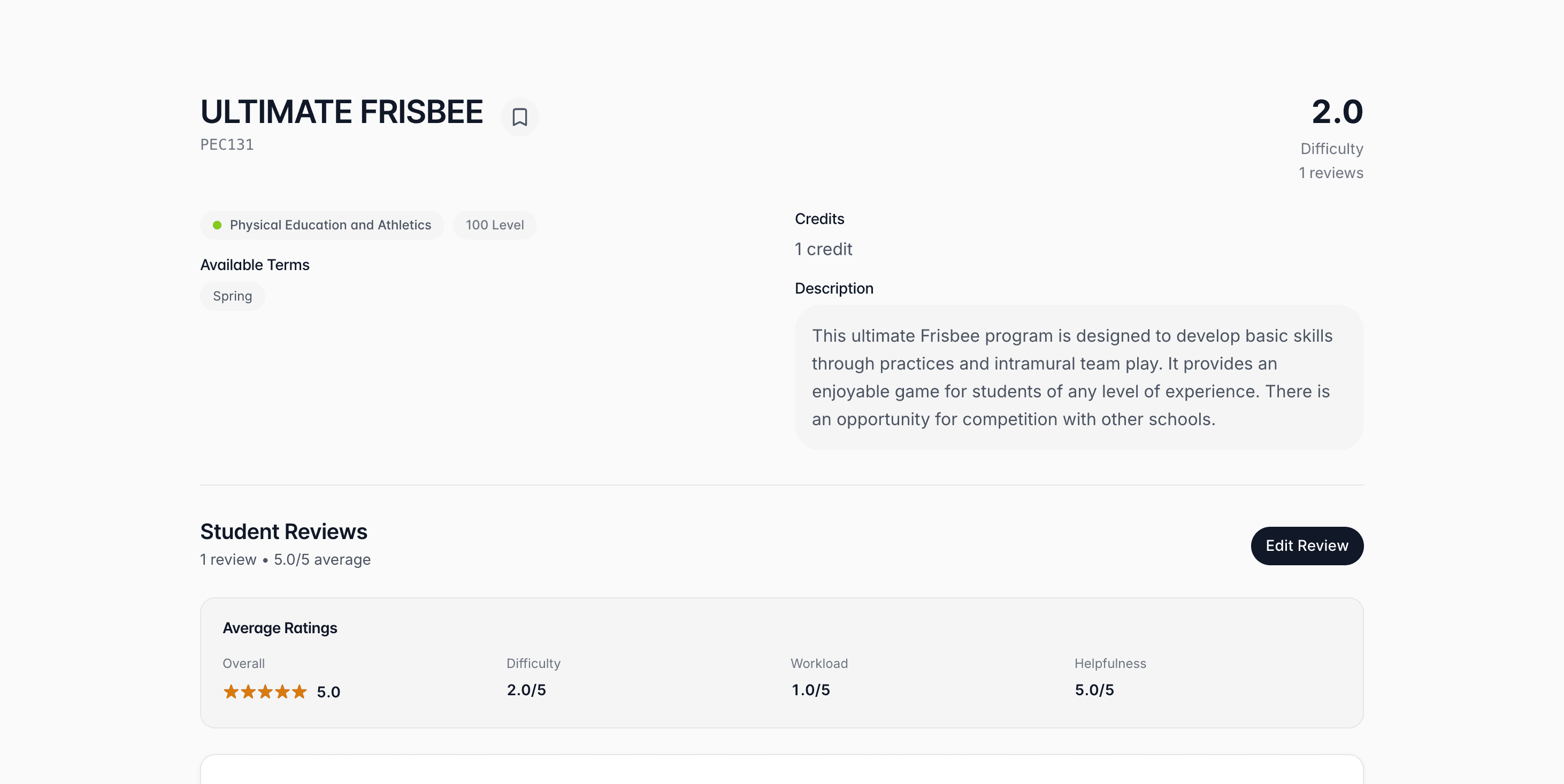Screen dimensions: 1564x784
Task: Open the Edit Review dialog
Action: coord(1307,545)
